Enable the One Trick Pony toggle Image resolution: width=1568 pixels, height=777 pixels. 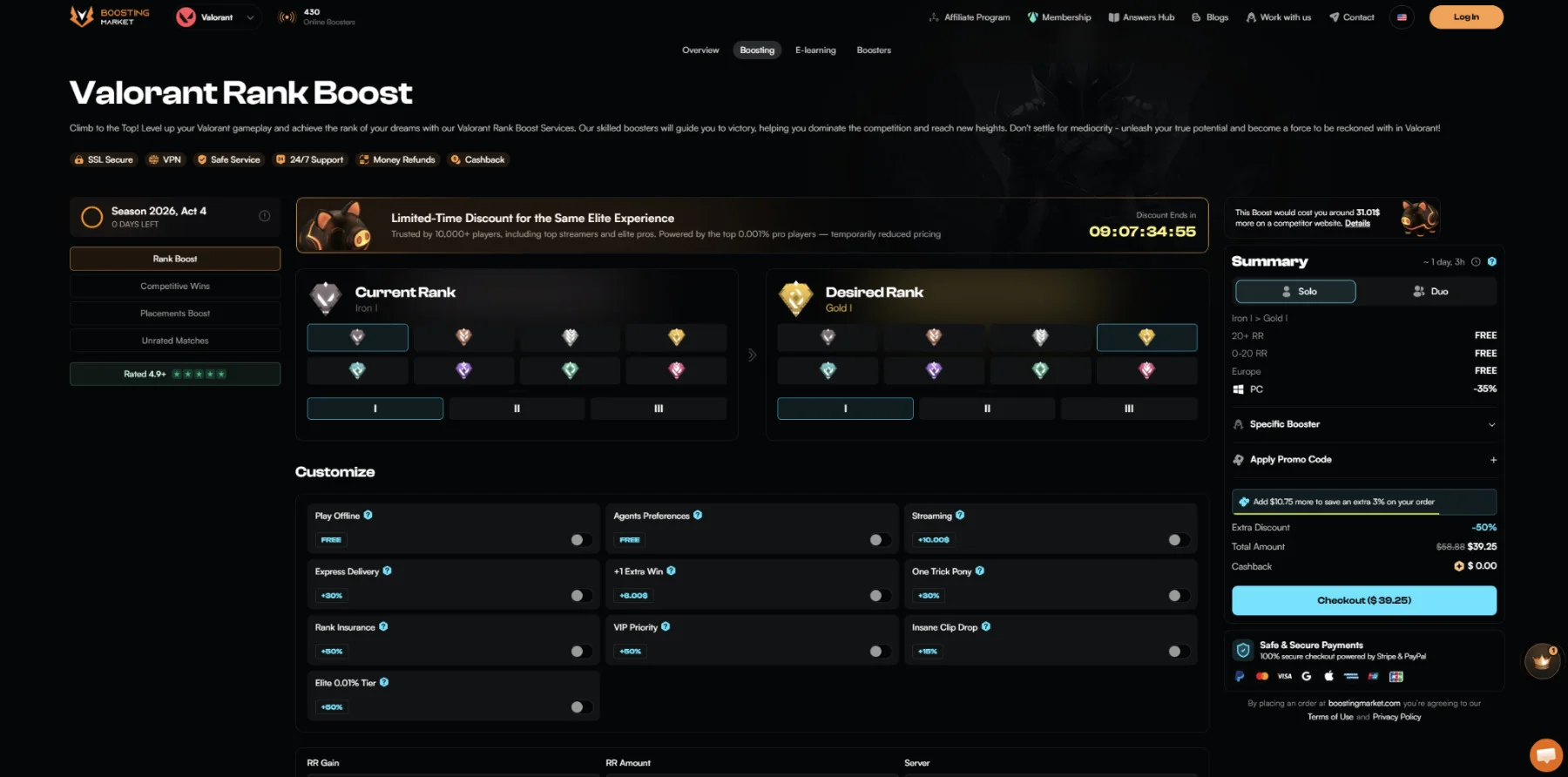(1179, 596)
